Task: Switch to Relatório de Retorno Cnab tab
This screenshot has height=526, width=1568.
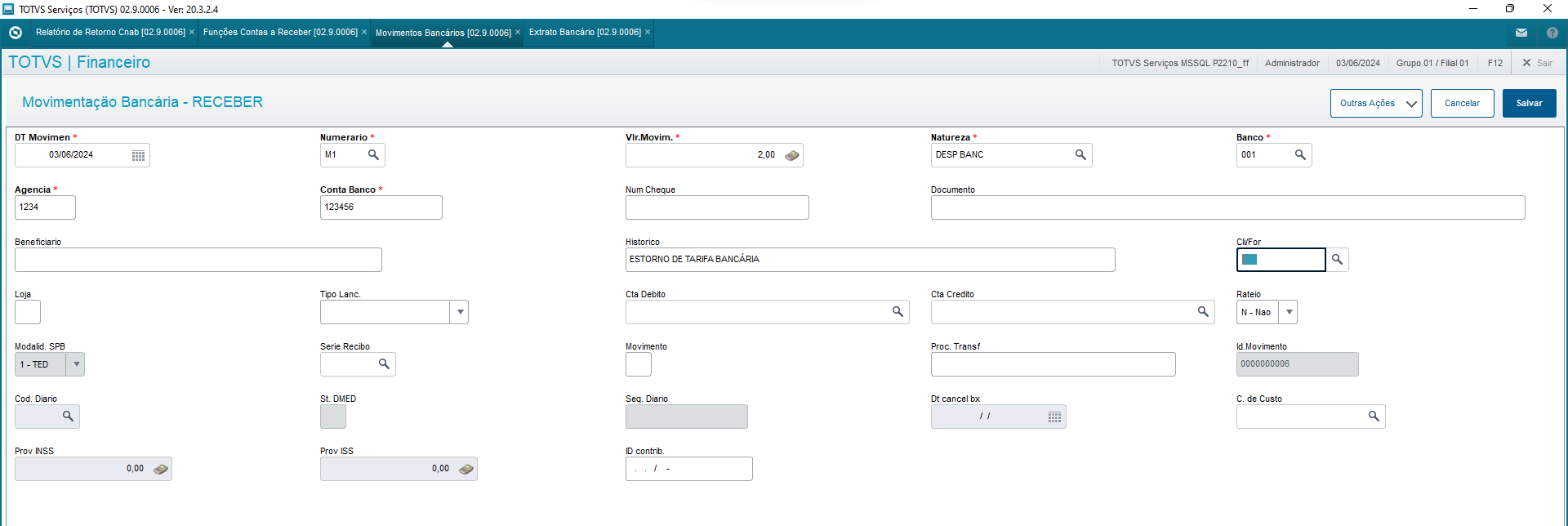Action: click(110, 32)
